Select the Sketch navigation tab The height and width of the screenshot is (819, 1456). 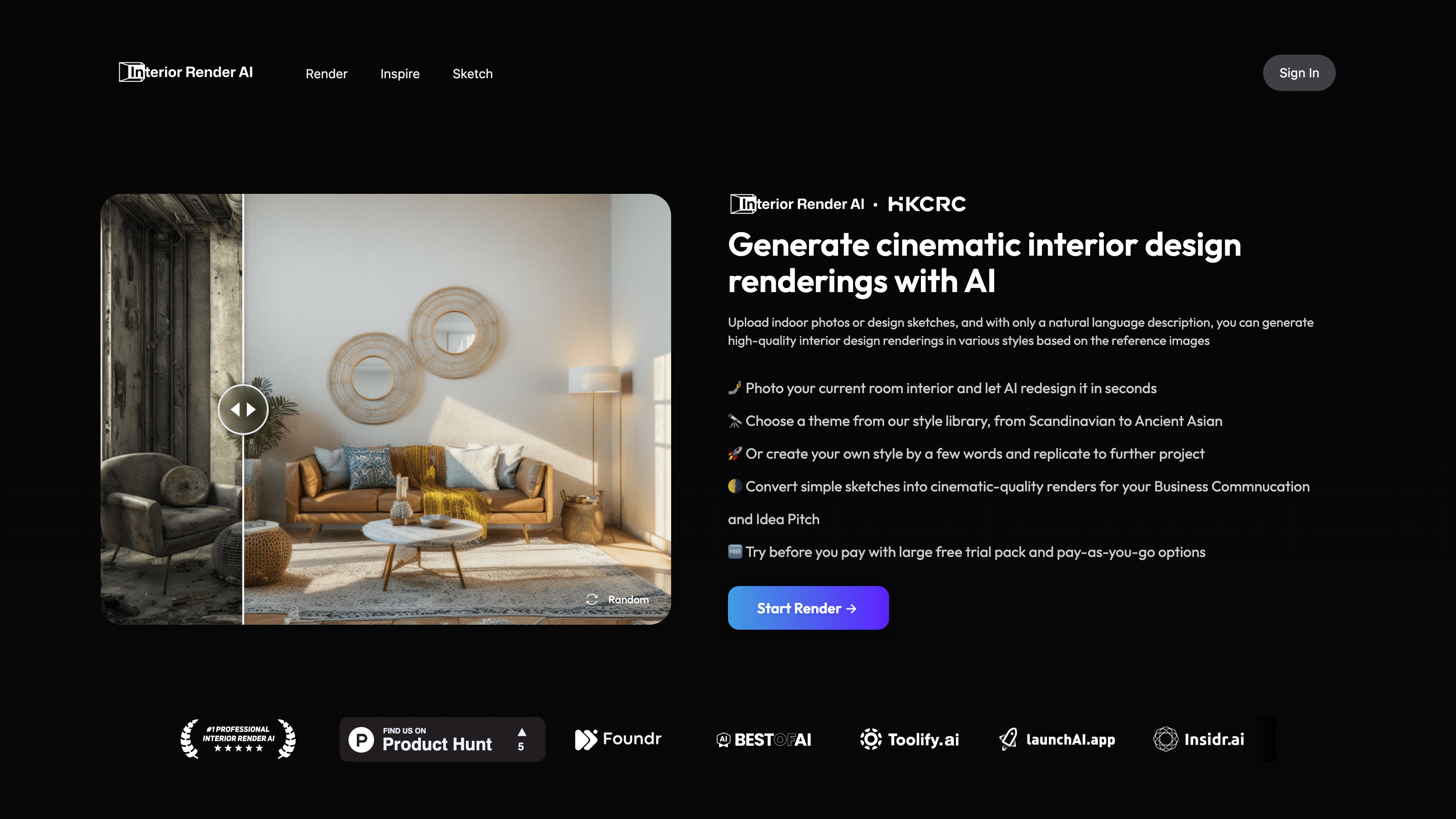point(472,73)
